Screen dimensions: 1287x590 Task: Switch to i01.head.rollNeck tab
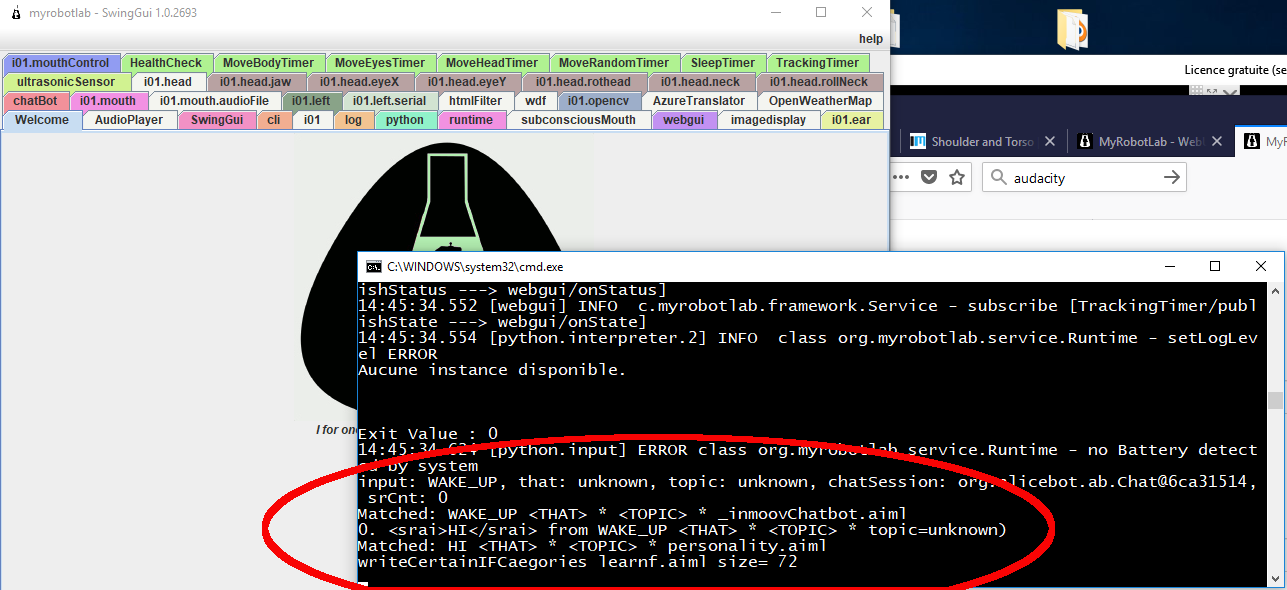click(819, 82)
